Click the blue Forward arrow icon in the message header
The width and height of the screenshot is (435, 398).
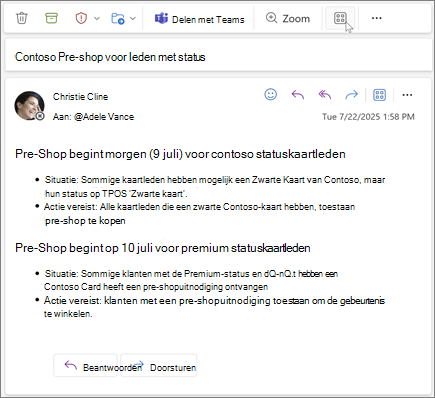pos(351,95)
